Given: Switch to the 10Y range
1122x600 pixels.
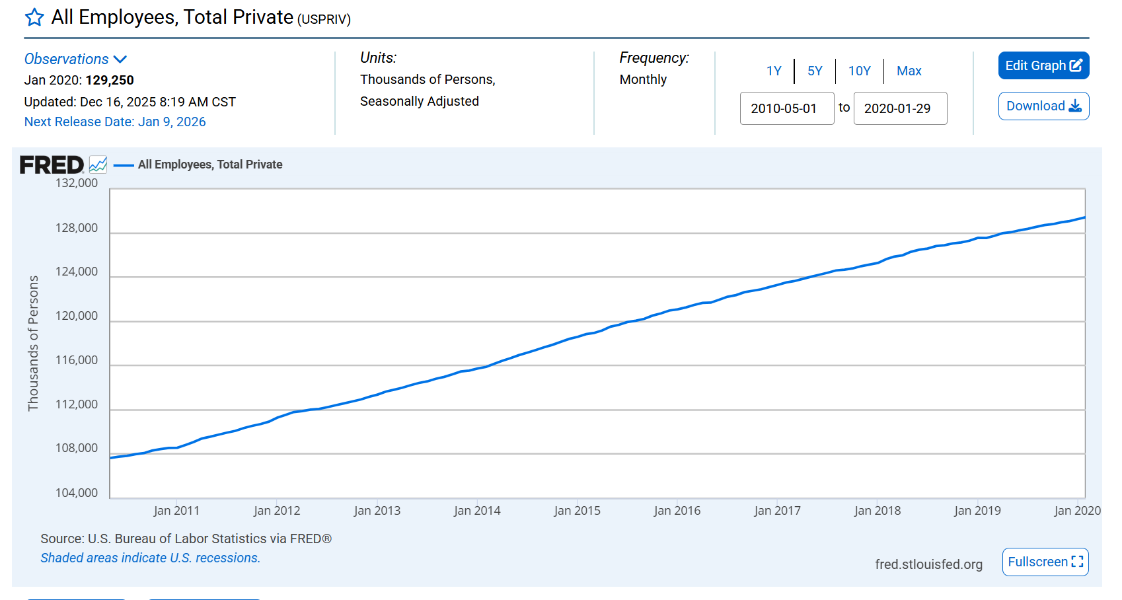Looking at the screenshot, I should [859, 71].
